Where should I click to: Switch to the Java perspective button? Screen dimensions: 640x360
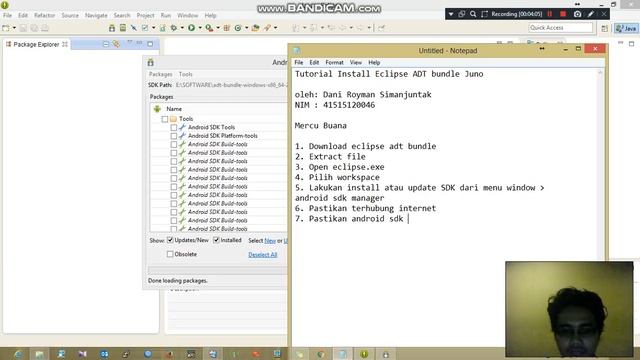[627, 28]
